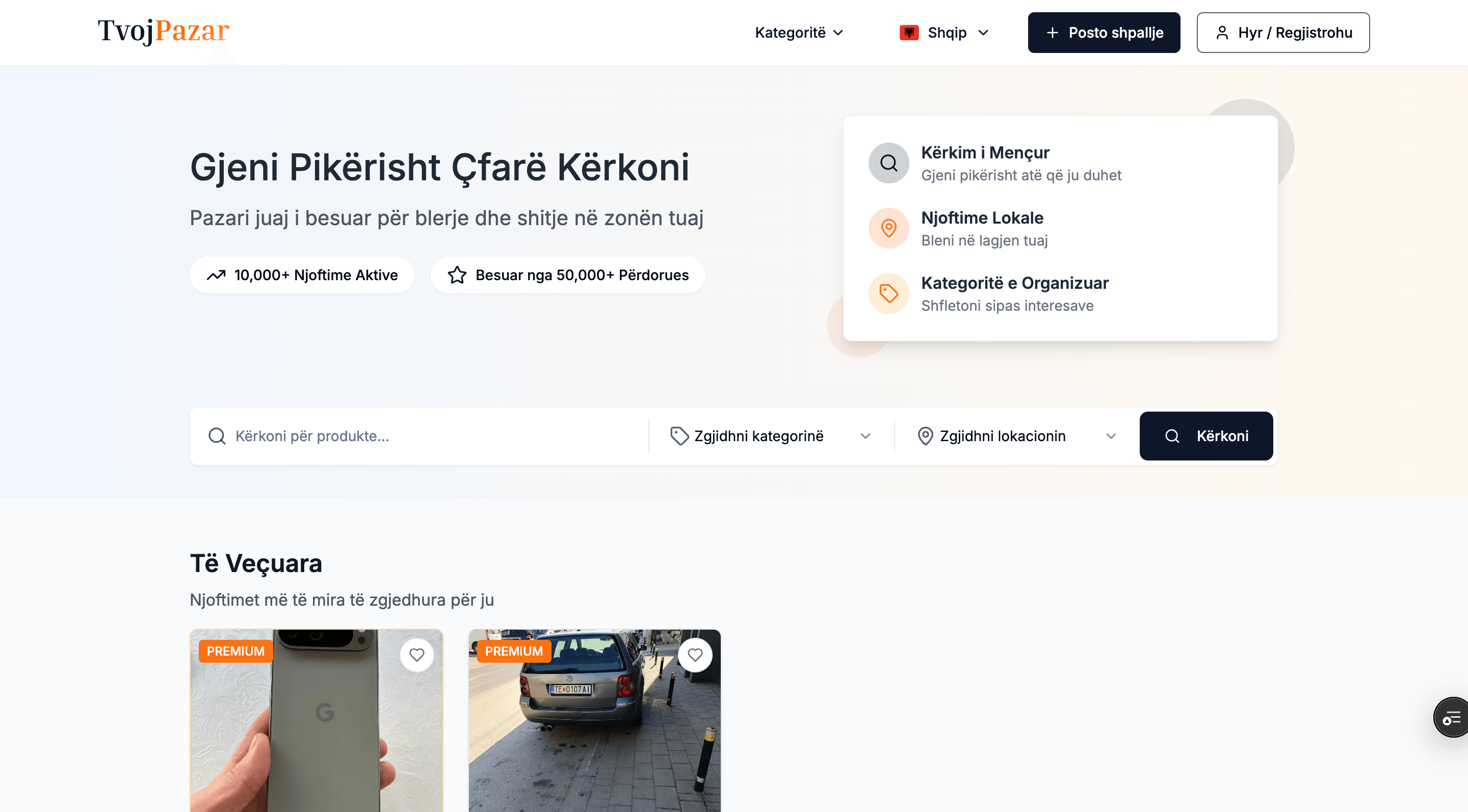Open the Shqip language selector
This screenshot has height=812, width=1468.
pos(946,33)
